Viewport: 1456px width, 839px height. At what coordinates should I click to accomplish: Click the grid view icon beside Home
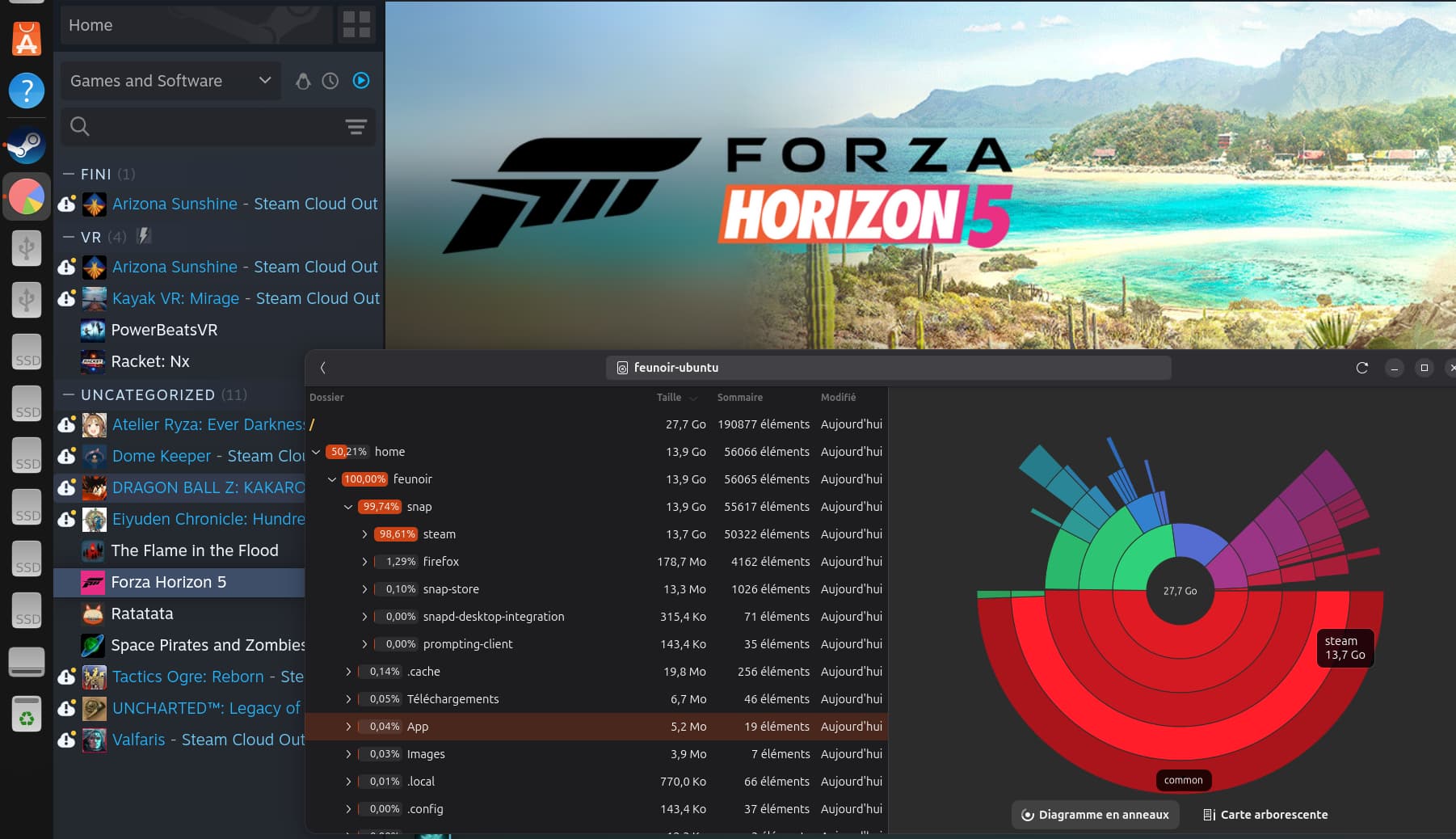click(x=356, y=25)
